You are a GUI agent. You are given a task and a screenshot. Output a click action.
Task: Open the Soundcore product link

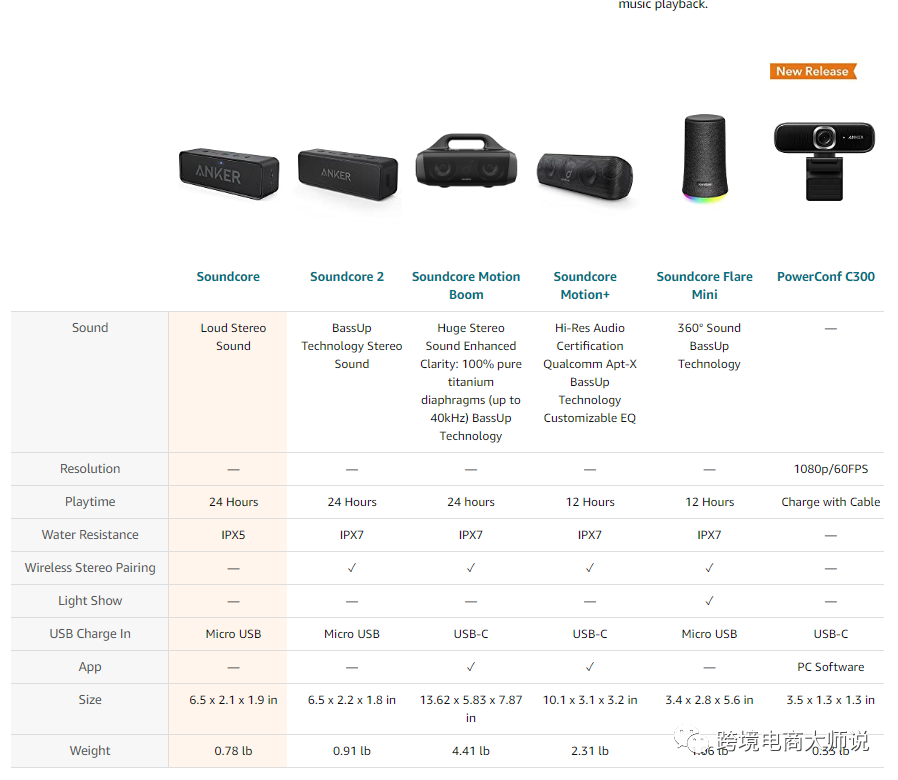pyautogui.click(x=228, y=277)
